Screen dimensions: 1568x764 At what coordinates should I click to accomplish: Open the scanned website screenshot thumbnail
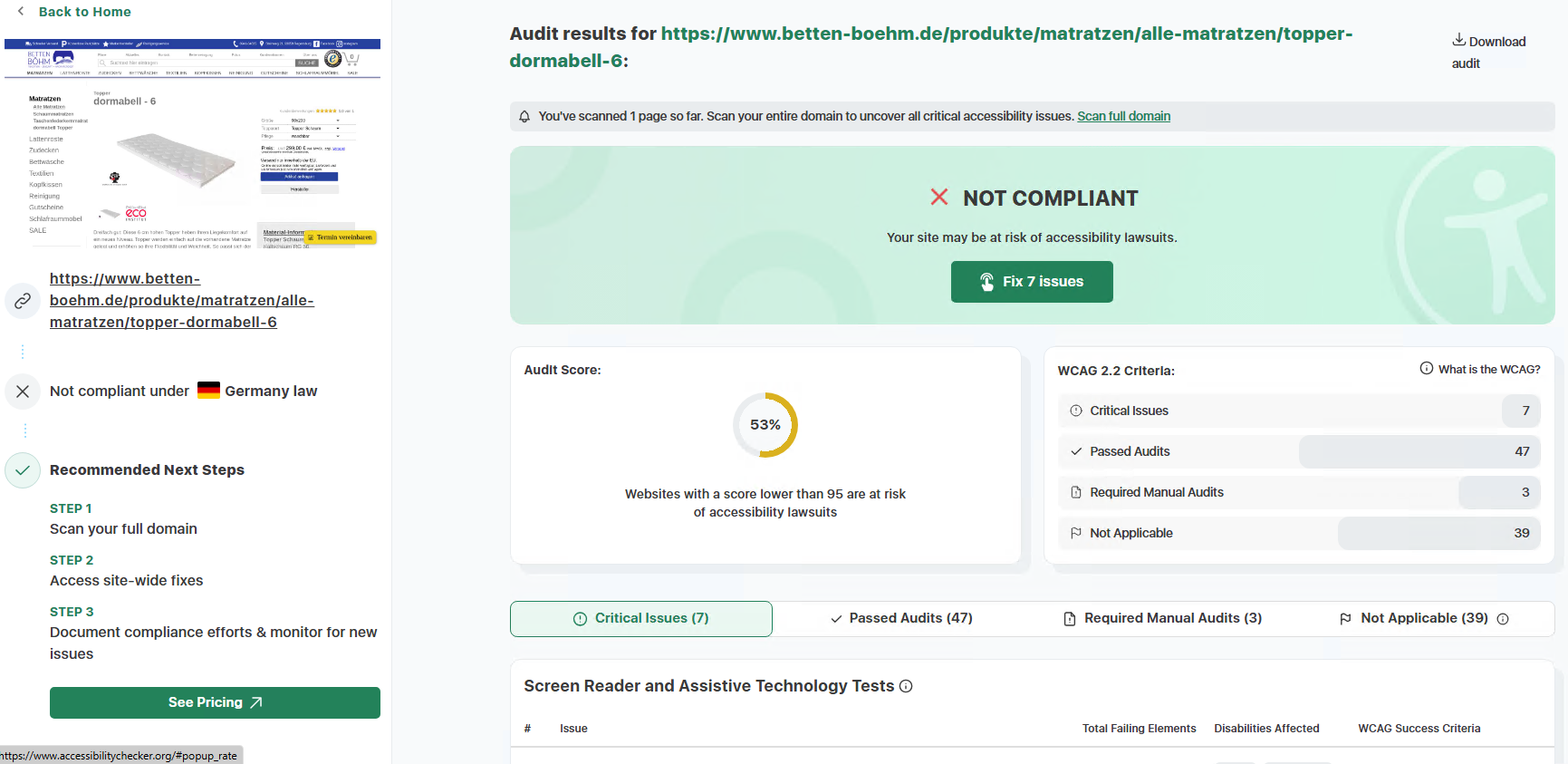(x=192, y=145)
